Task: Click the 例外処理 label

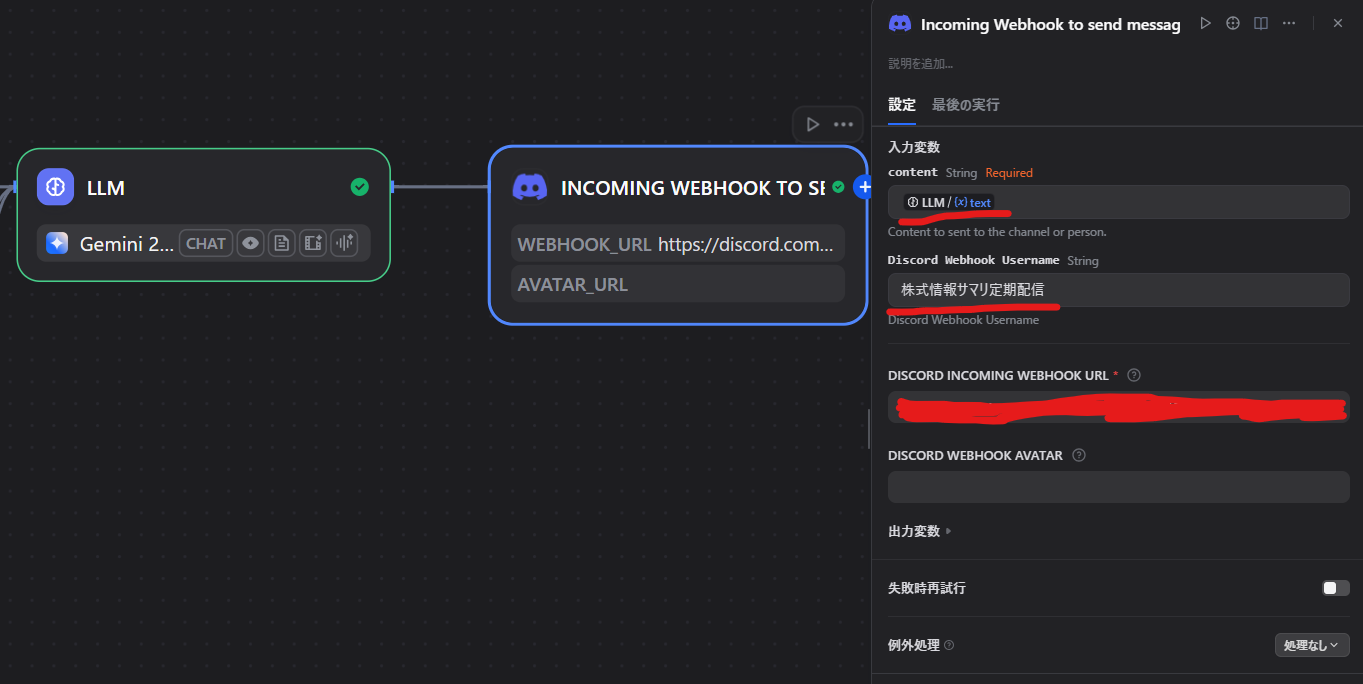Action: click(914, 645)
